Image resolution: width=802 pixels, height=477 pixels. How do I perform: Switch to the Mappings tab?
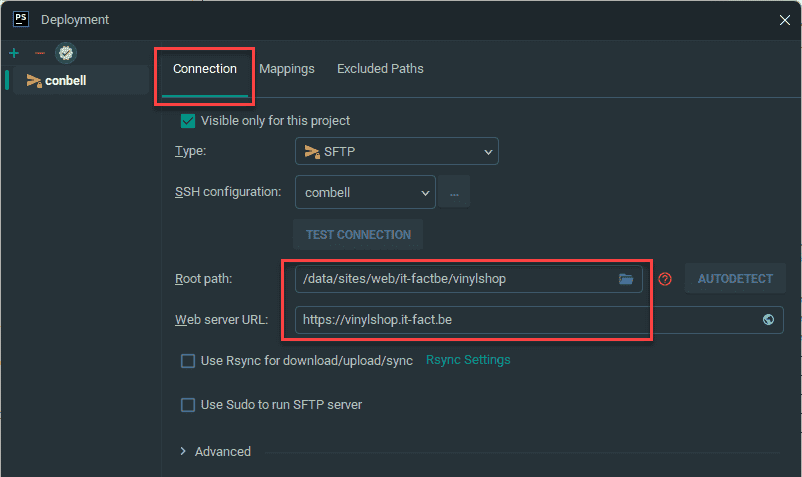287,69
